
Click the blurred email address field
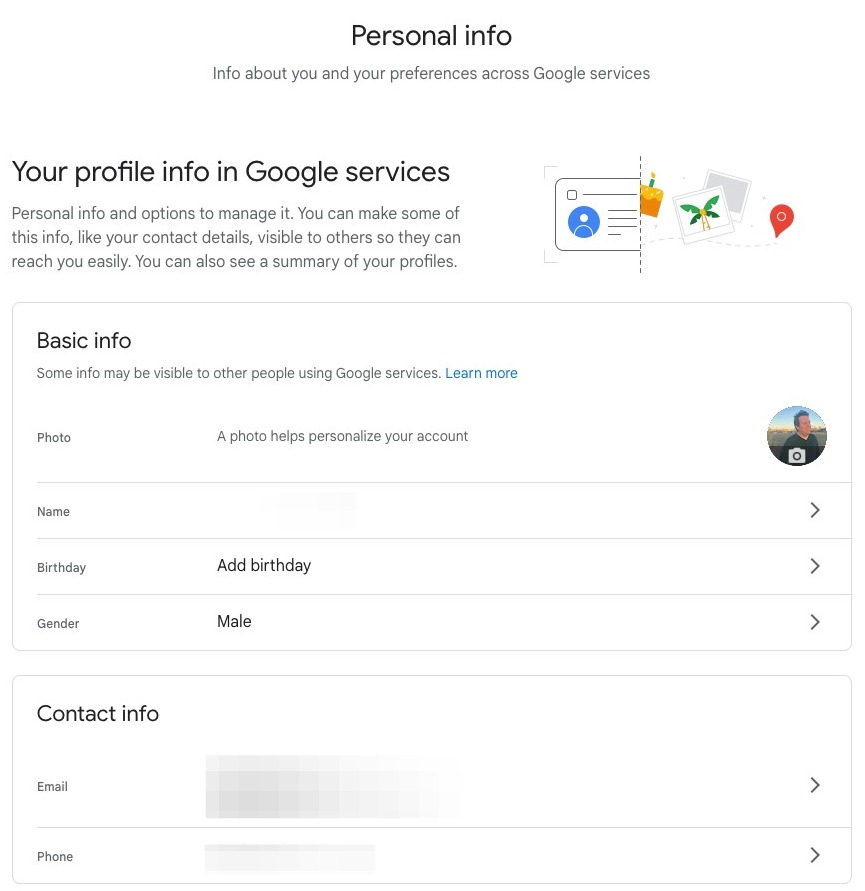(x=330, y=786)
